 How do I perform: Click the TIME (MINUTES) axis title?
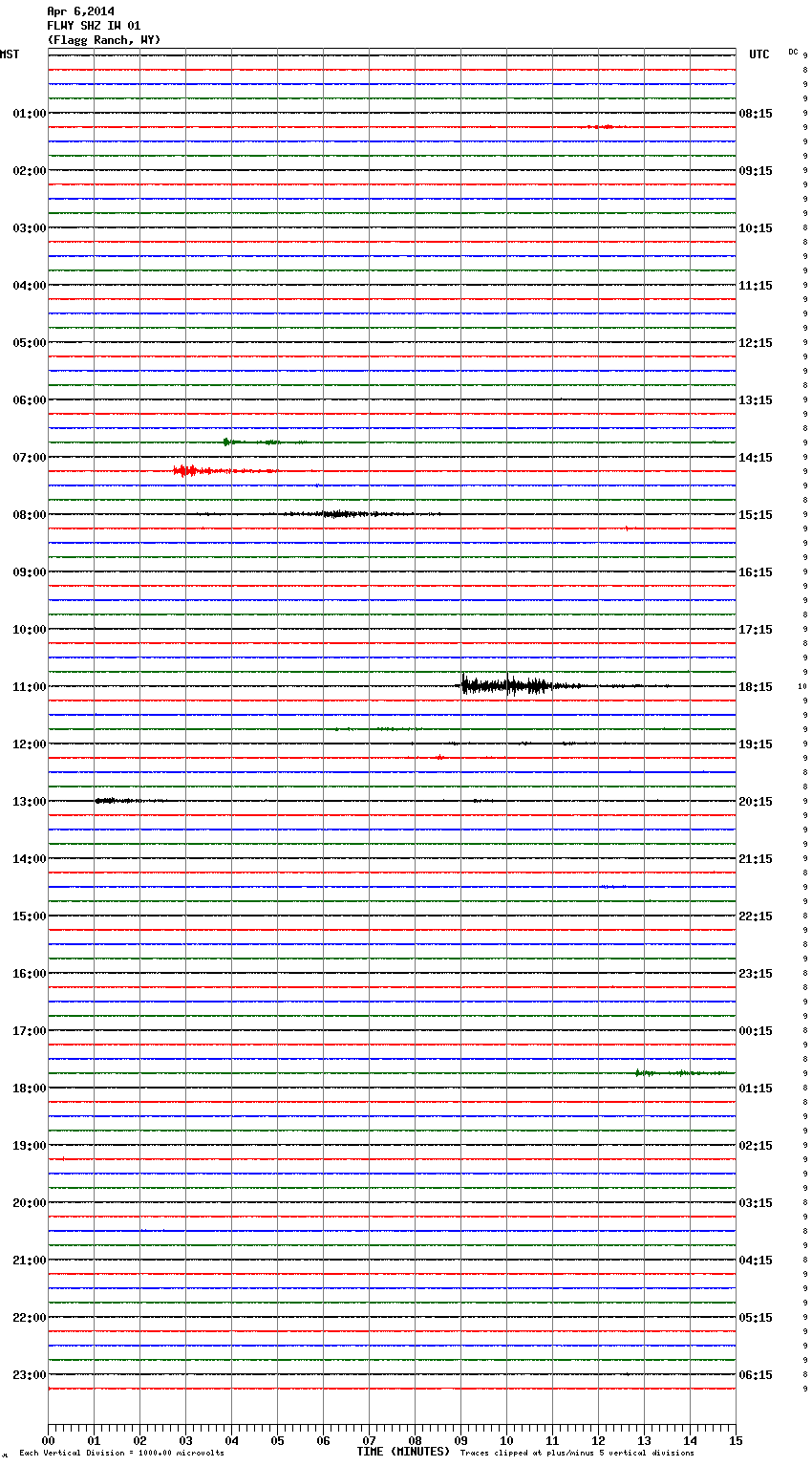[x=403, y=1452]
